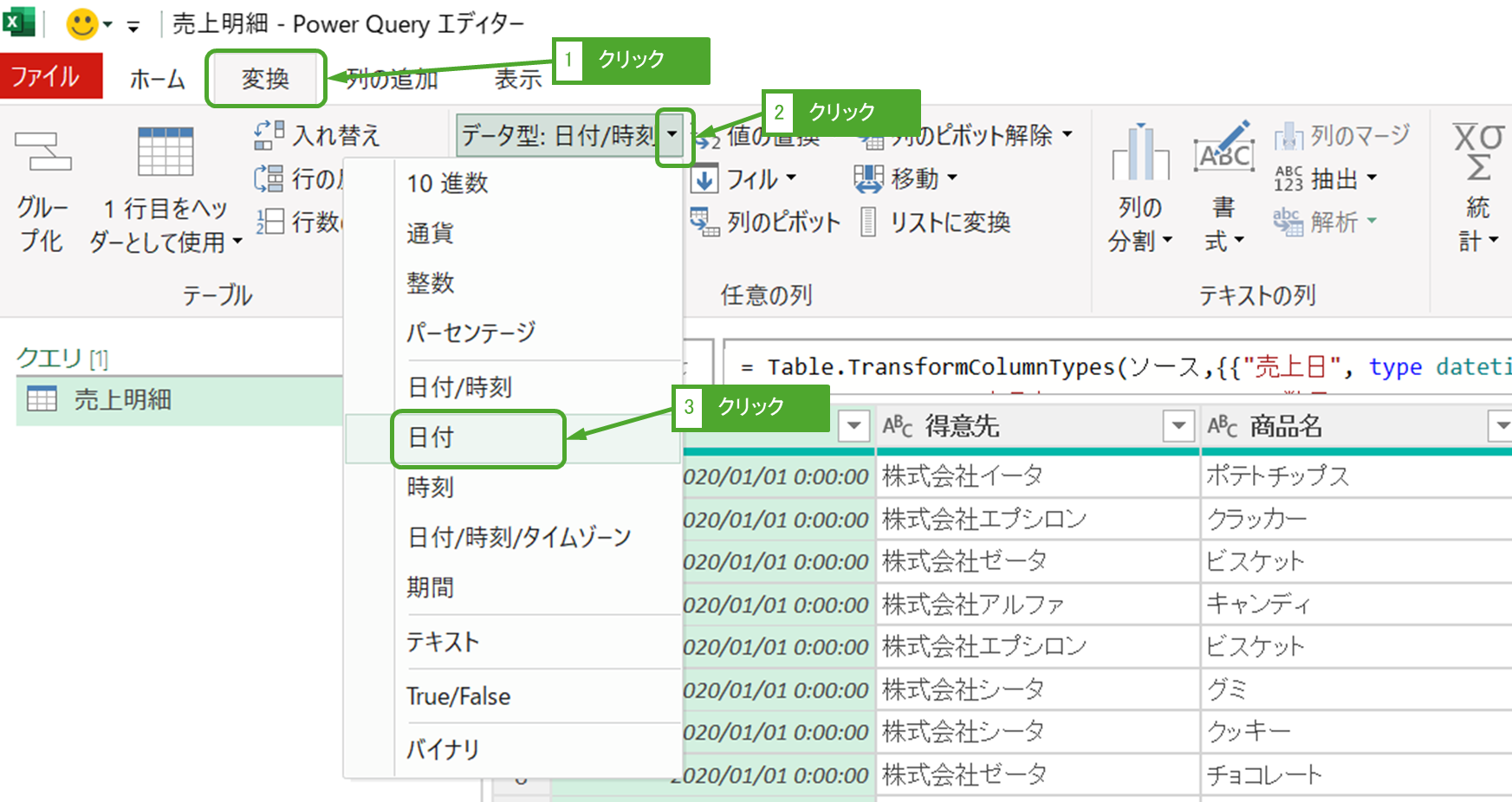Pick True/False data type option

(x=458, y=696)
